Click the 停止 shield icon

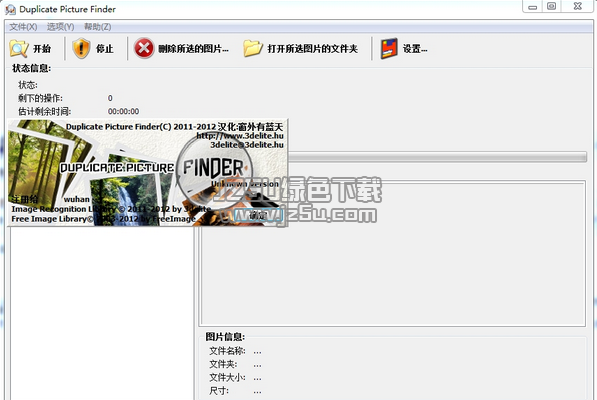(81, 49)
